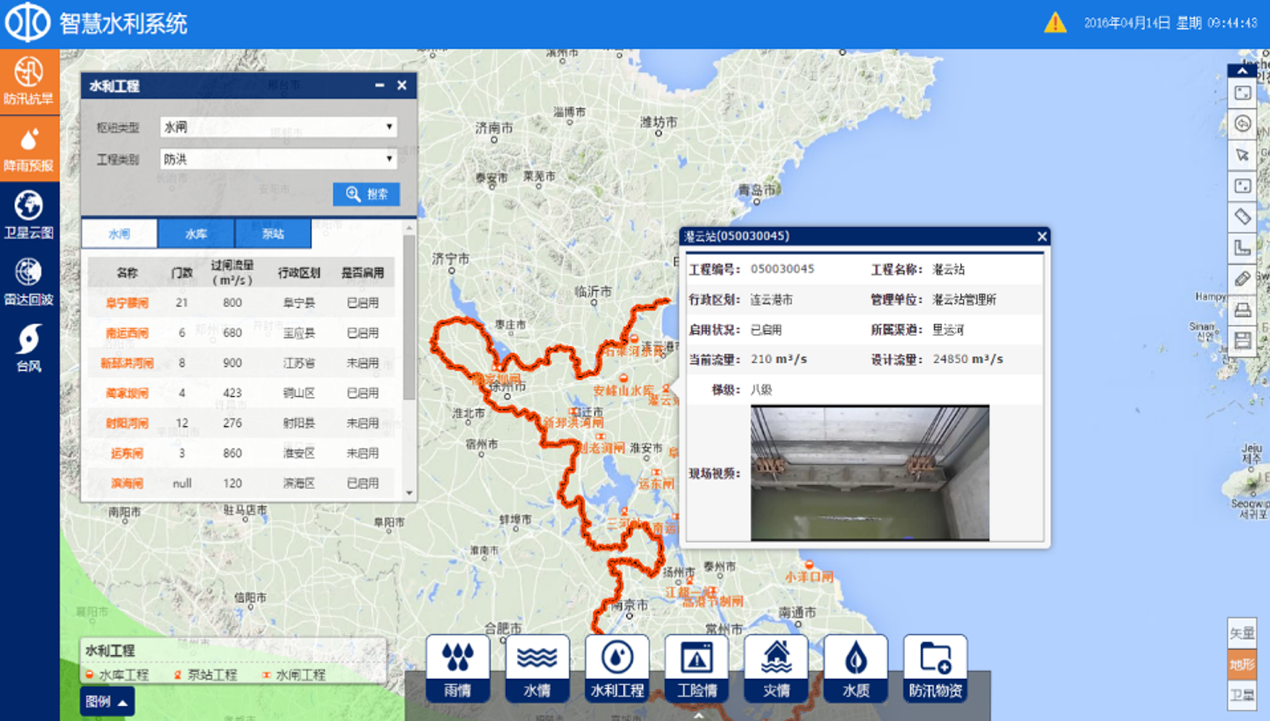
Task: Toggle the 地形 terrain map layer
Action: [x=1242, y=664]
